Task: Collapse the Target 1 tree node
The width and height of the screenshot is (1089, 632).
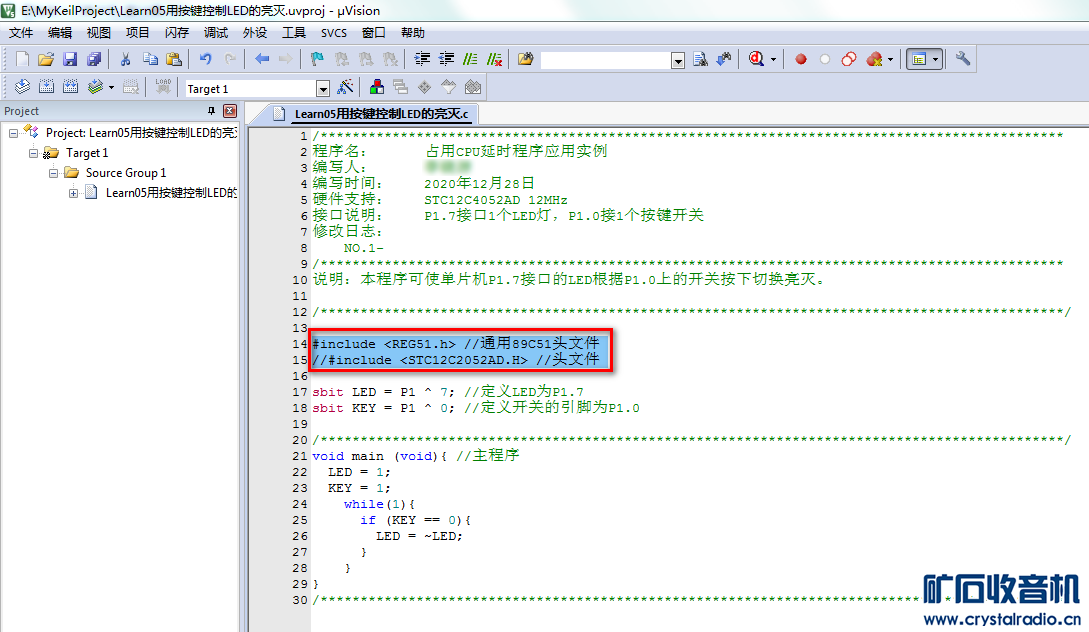Action: (x=33, y=153)
